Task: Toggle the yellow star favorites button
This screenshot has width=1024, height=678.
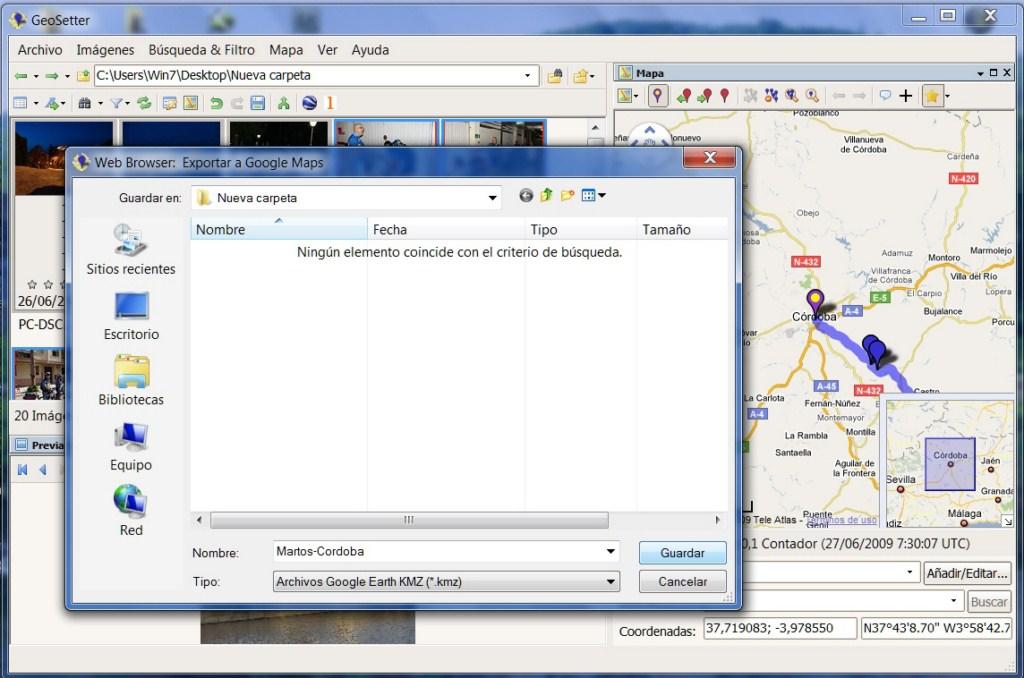Action: (932, 96)
